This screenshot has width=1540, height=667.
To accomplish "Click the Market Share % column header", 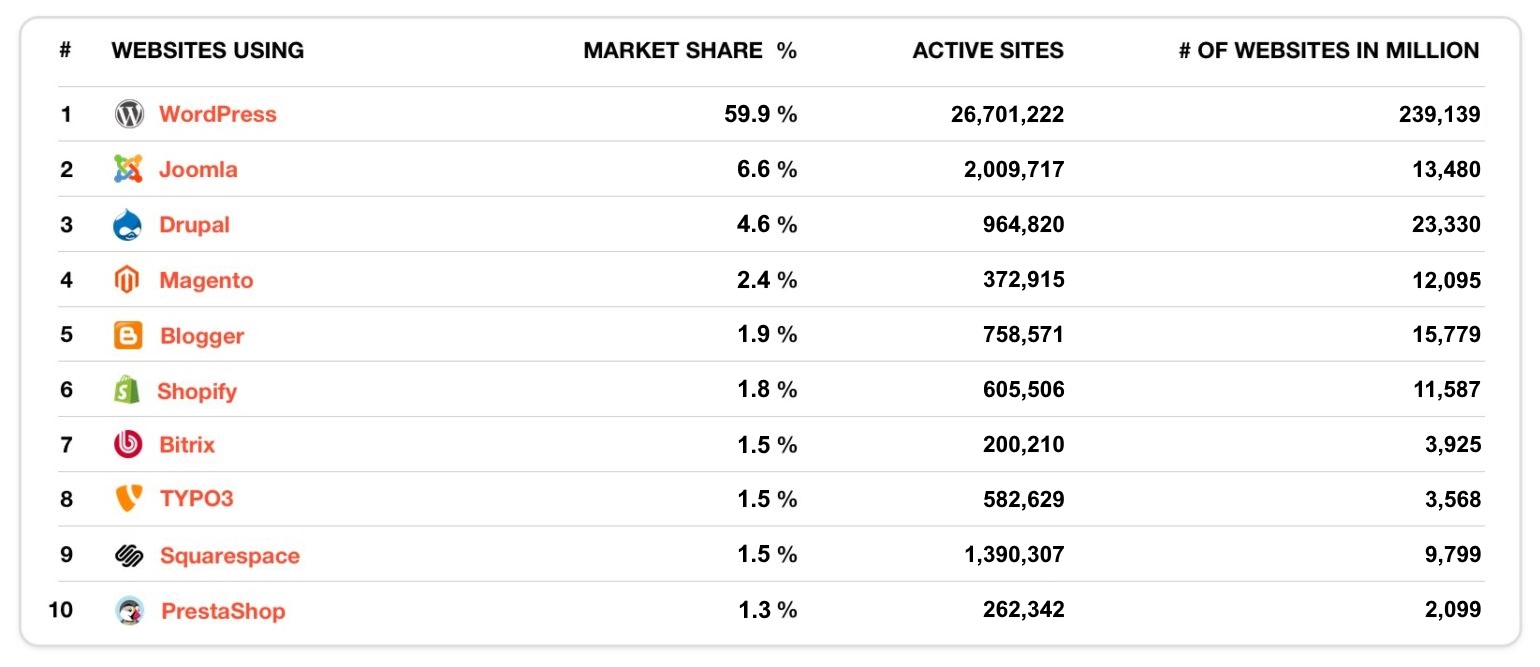I will pos(690,50).
